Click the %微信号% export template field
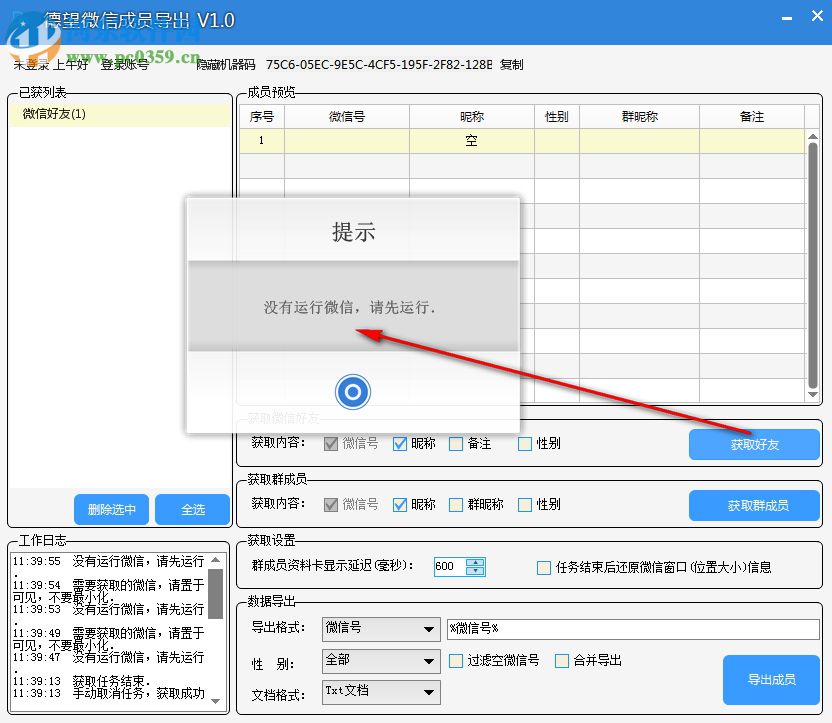Screen dimensions: 832x723 634,629
